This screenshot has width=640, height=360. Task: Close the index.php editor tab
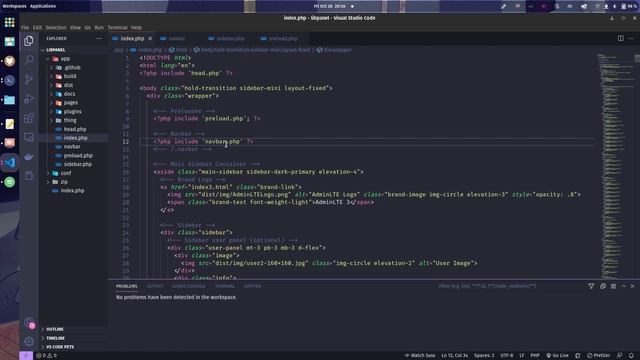[150, 38]
